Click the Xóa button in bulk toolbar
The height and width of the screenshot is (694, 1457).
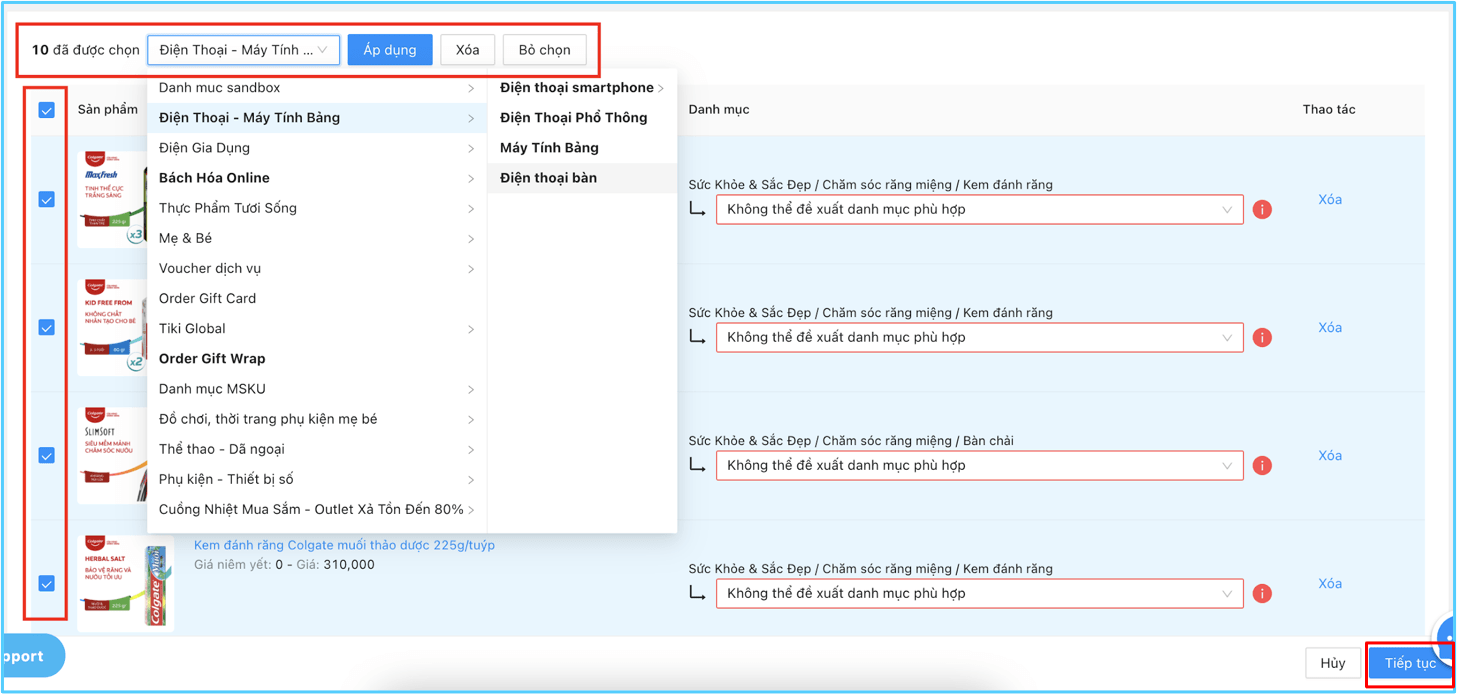click(467, 50)
